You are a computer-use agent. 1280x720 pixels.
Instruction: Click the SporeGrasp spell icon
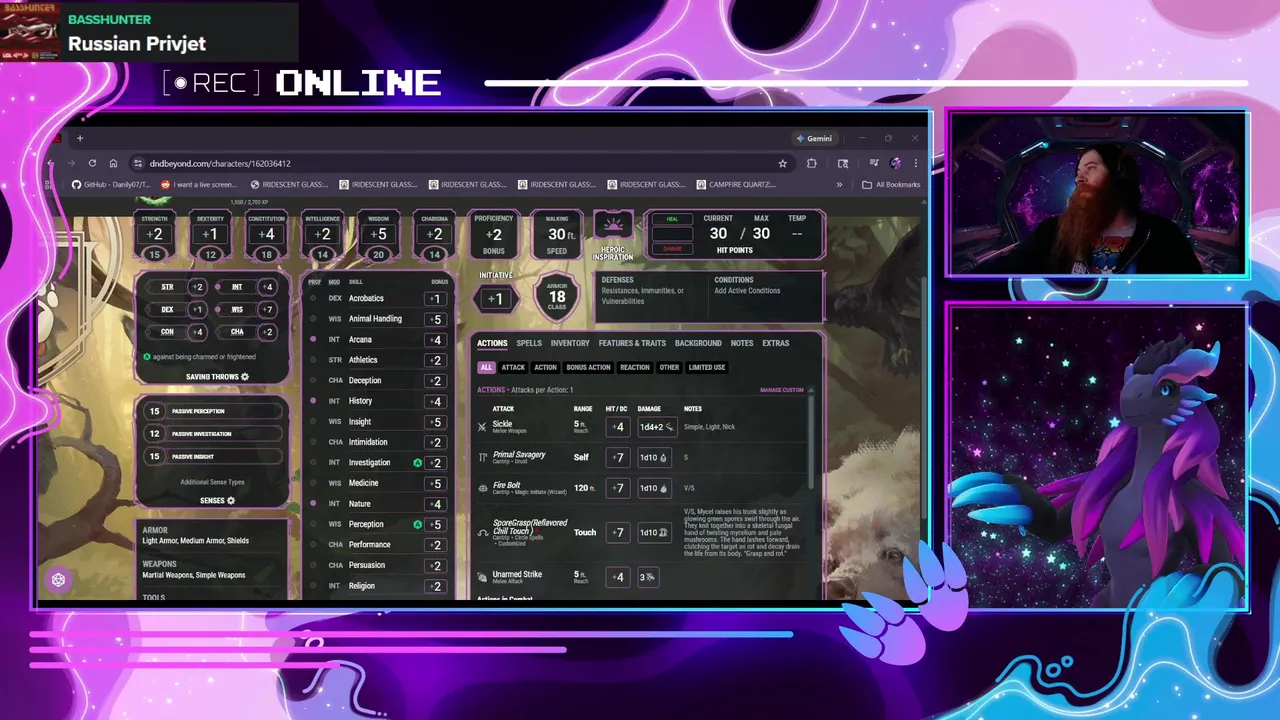coord(483,532)
